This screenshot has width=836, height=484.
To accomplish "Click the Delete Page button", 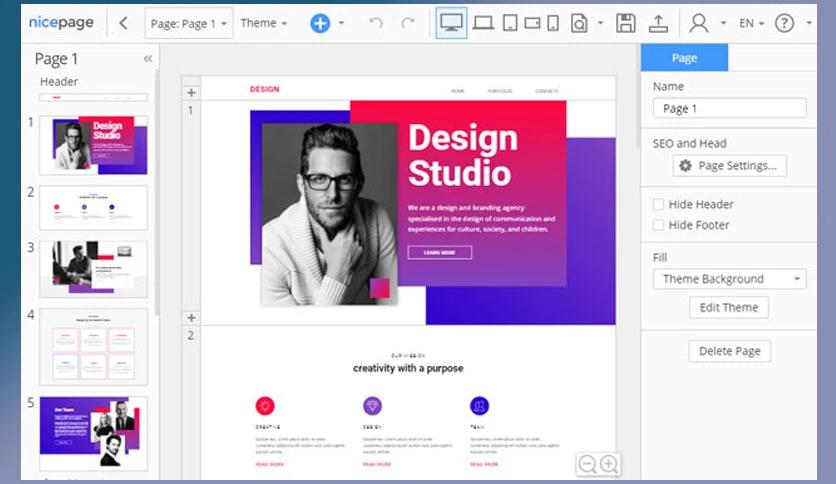I will [x=729, y=351].
